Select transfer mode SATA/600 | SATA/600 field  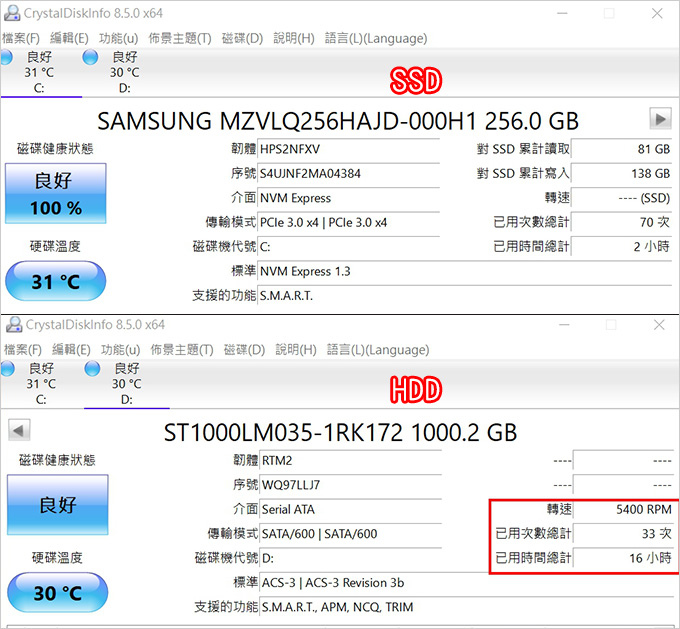click(350, 534)
